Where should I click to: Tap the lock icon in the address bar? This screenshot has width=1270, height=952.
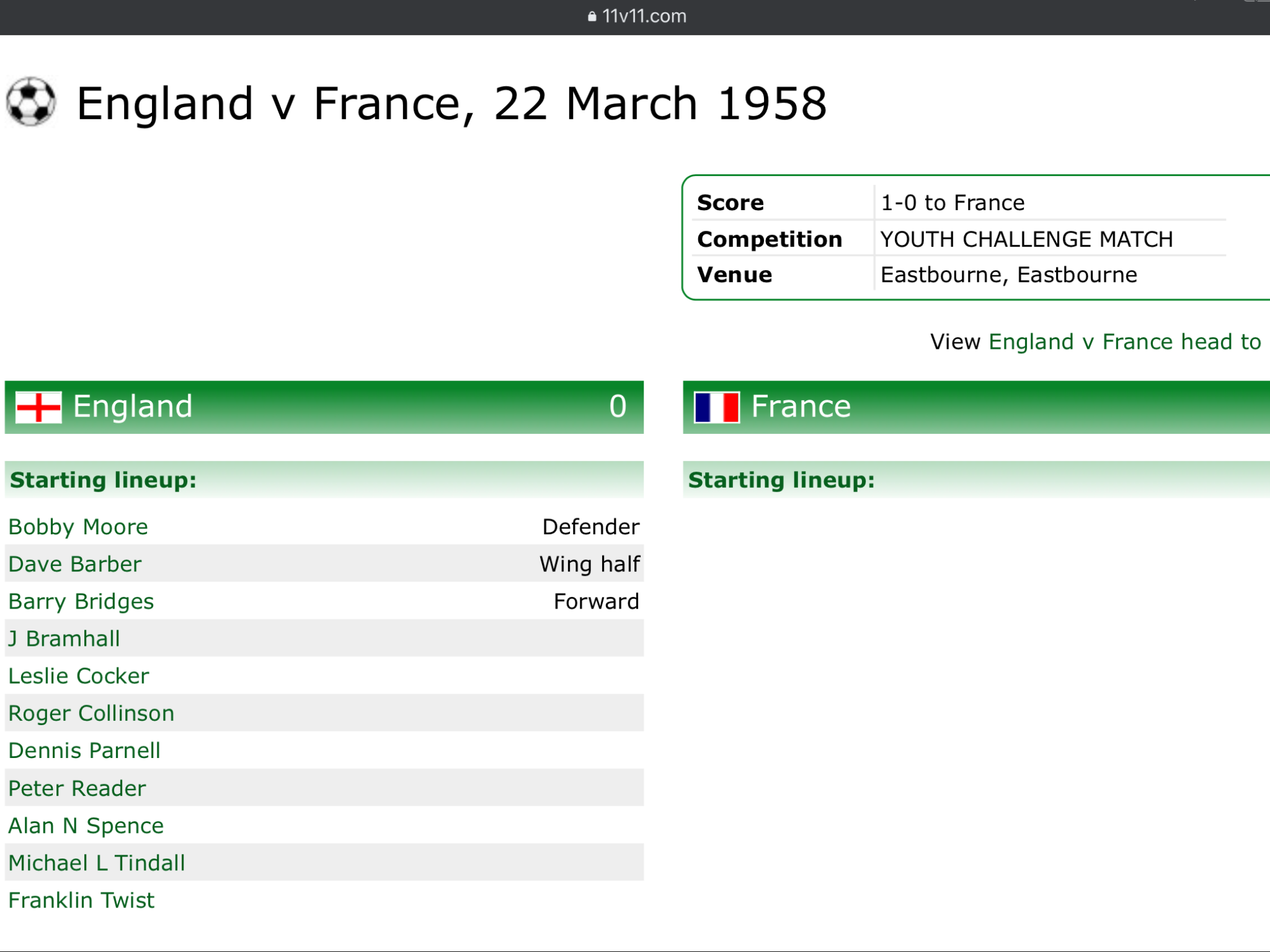tap(592, 16)
